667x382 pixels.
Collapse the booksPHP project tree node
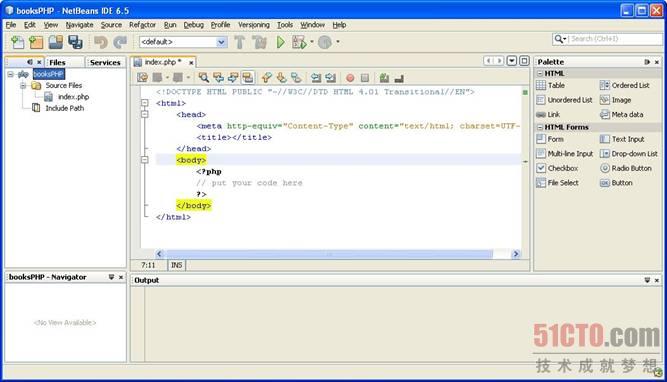pyautogui.click(x=10, y=74)
